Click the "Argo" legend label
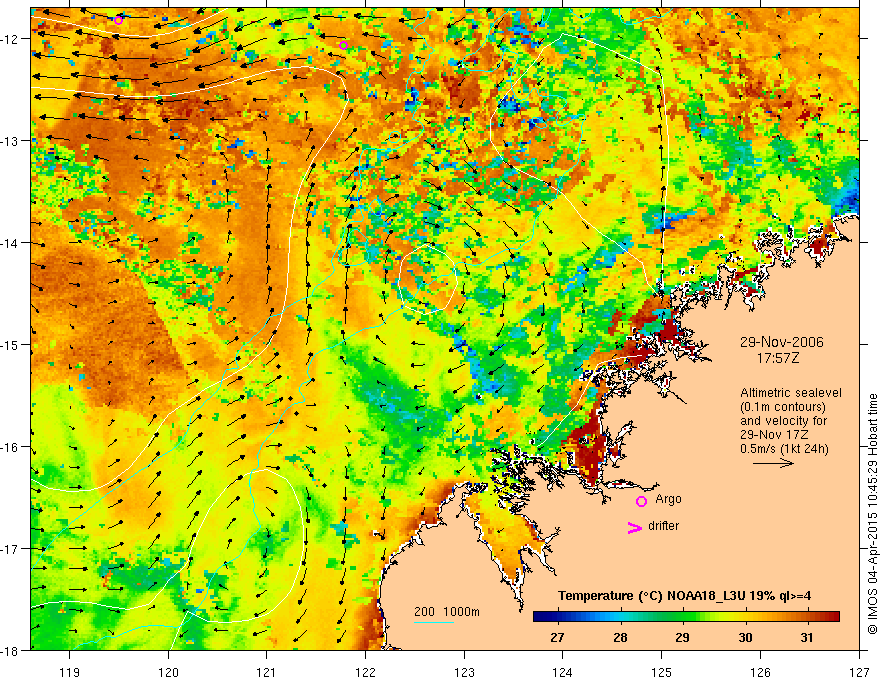880x680 pixels. point(668,499)
